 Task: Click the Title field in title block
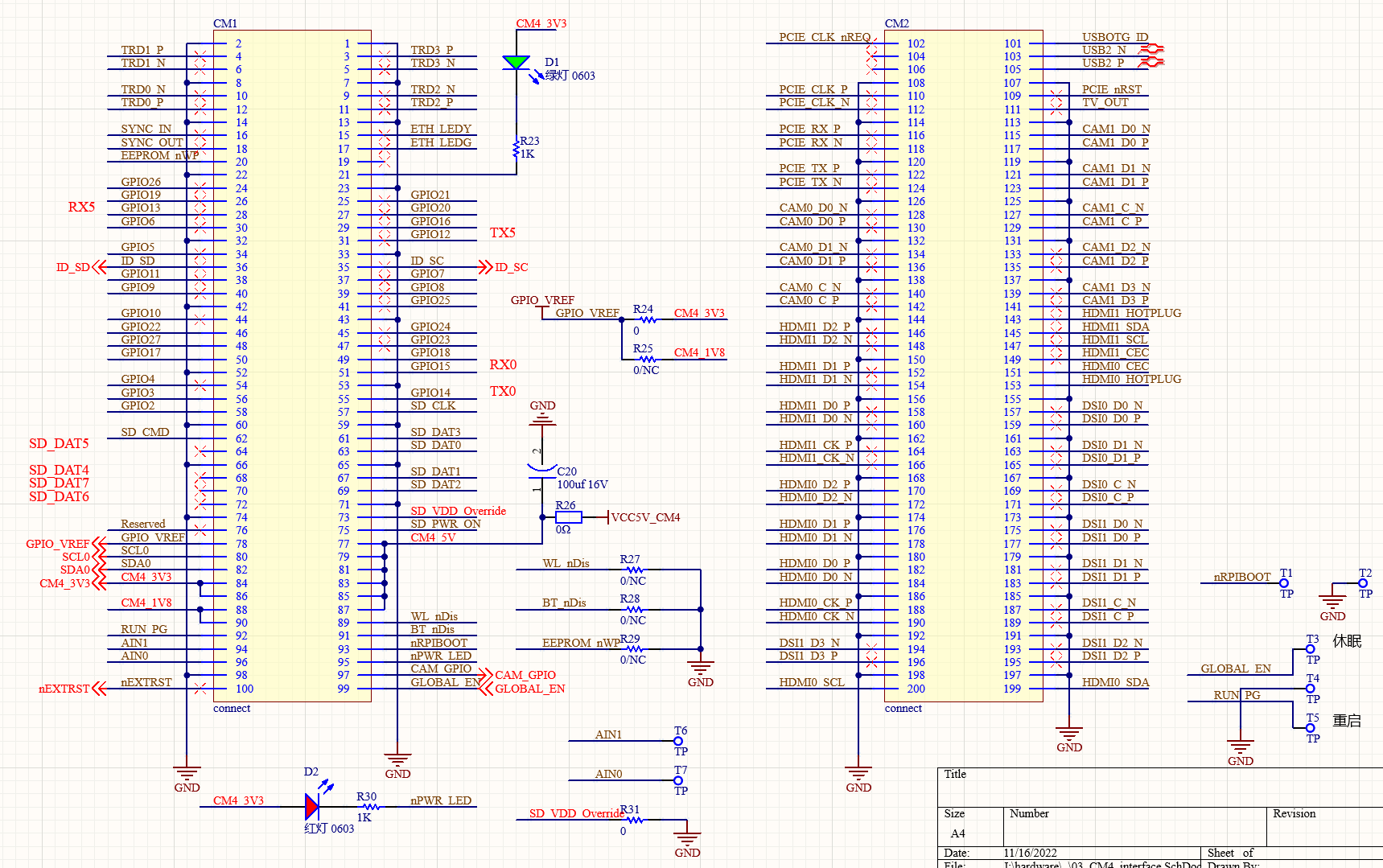point(955,774)
